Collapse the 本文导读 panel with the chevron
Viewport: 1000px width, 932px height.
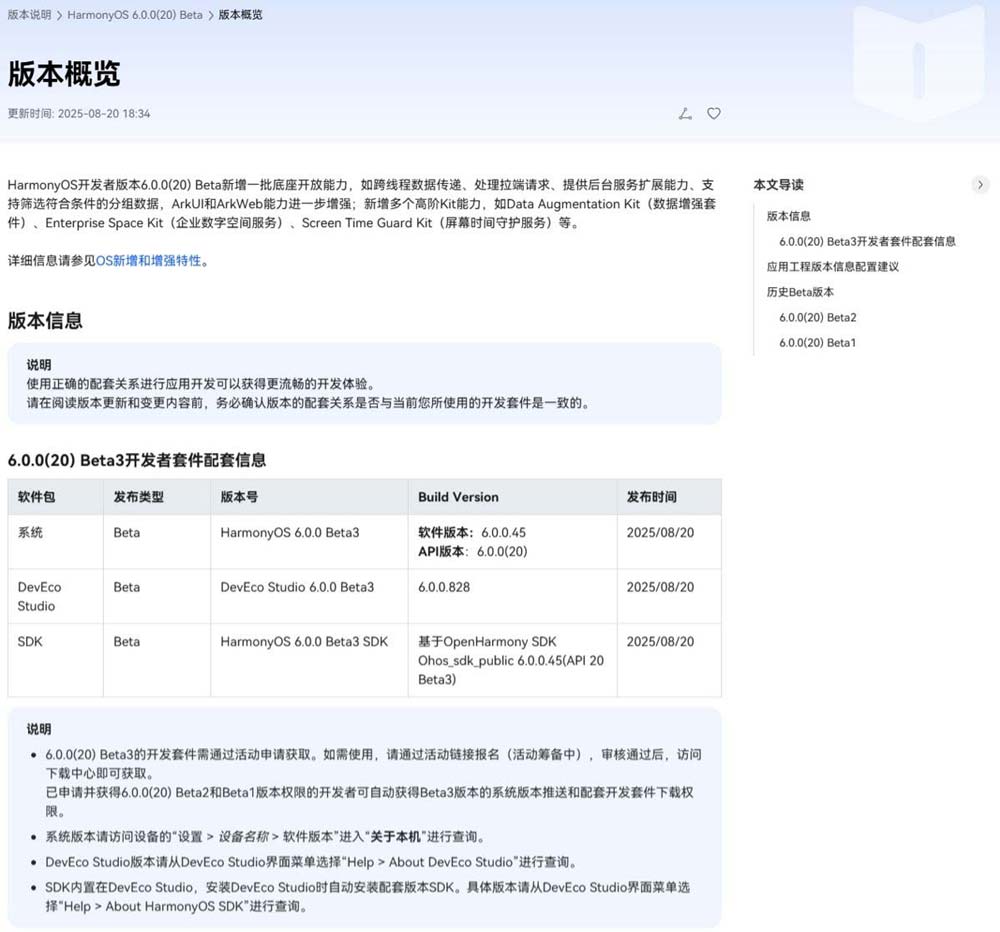(x=980, y=185)
